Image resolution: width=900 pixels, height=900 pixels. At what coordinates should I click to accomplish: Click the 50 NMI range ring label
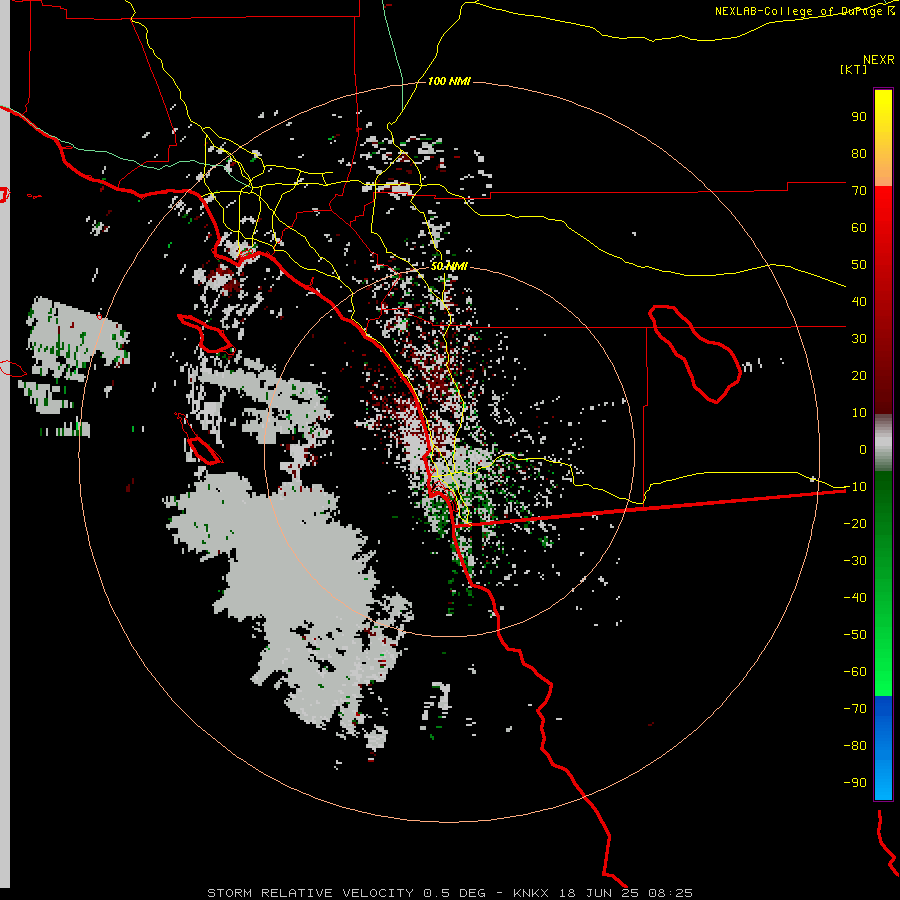tap(449, 266)
